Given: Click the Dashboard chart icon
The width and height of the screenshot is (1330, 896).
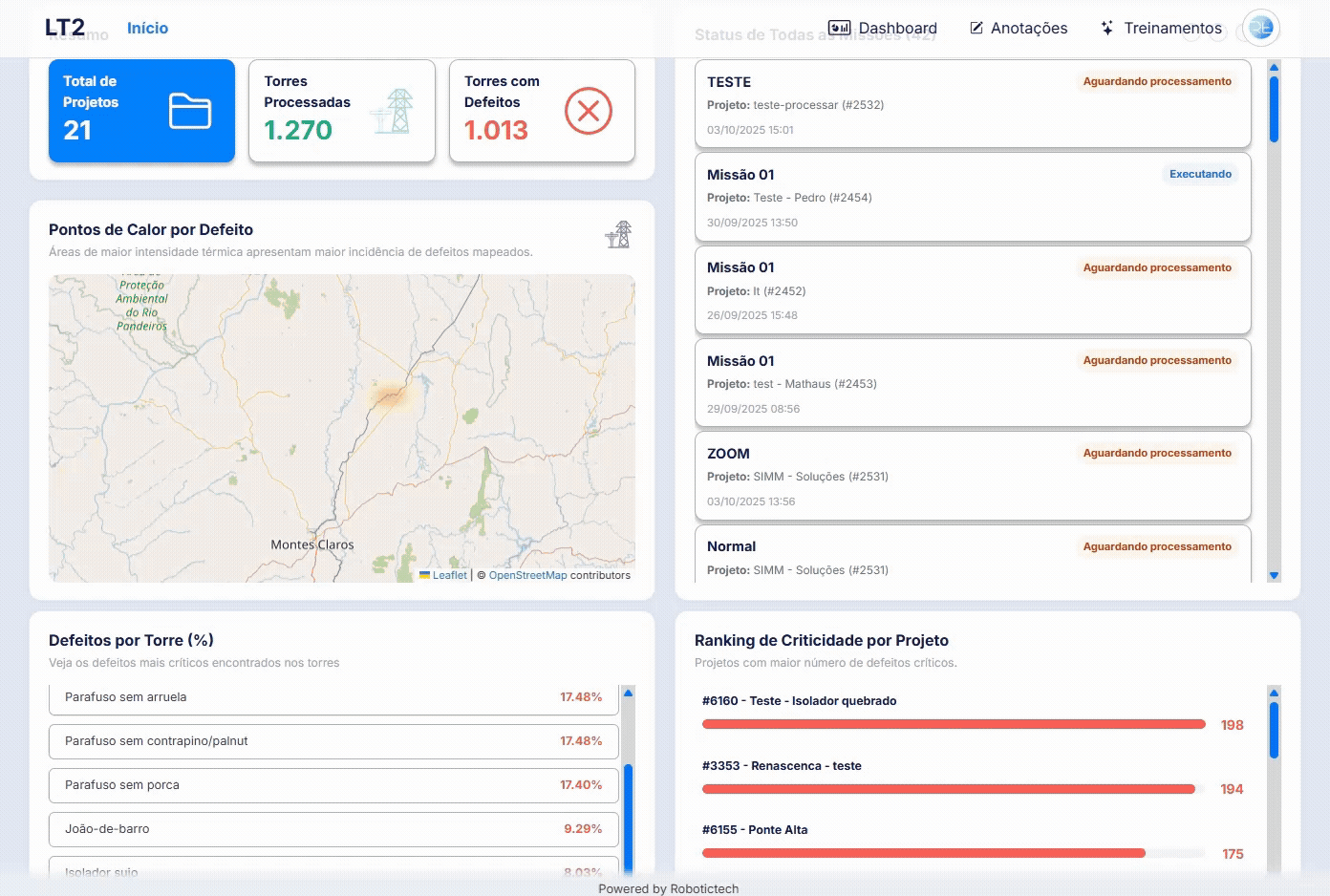Looking at the screenshot, I should pos(839,29).
